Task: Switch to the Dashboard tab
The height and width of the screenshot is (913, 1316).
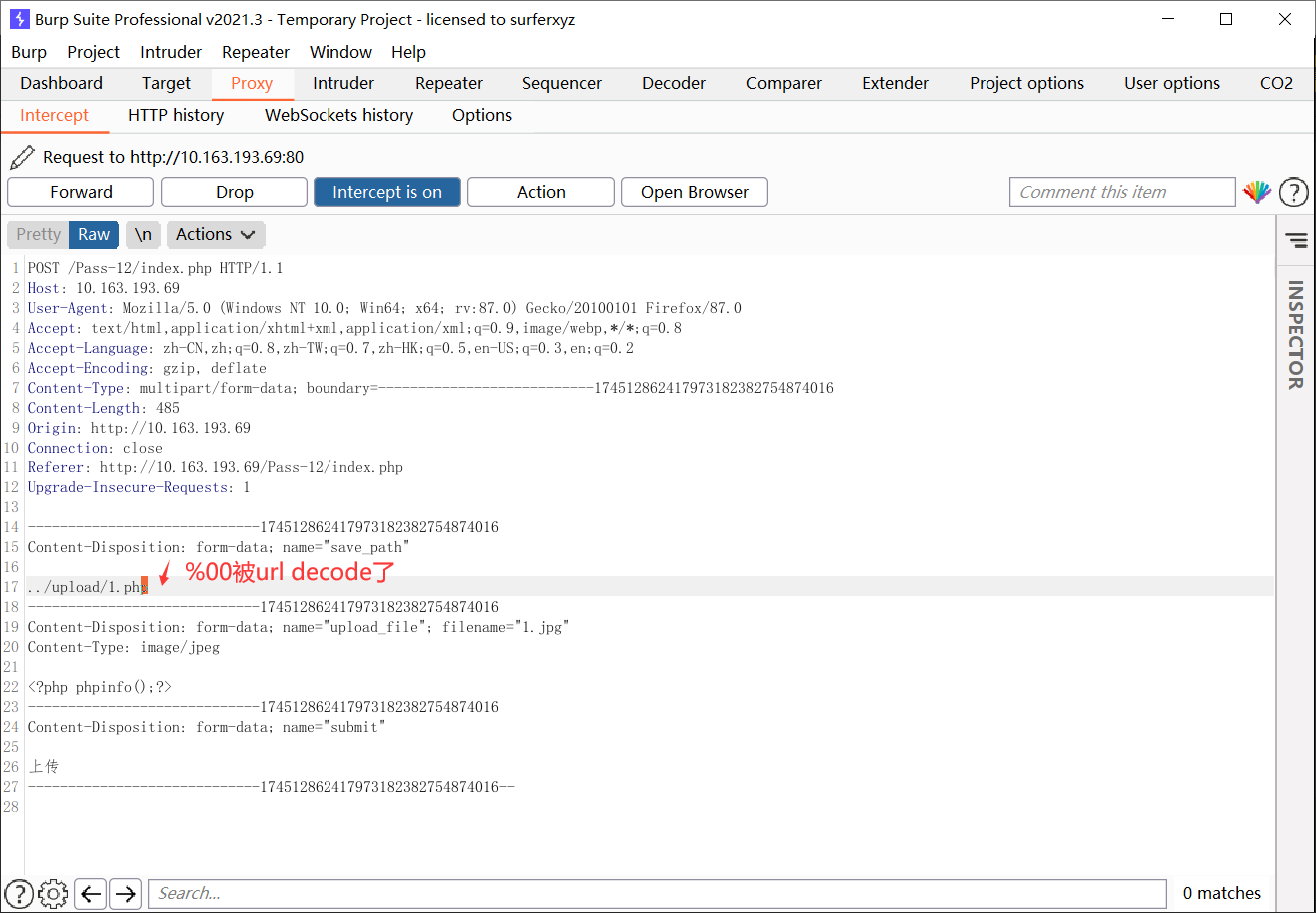Action: point(61,83)
